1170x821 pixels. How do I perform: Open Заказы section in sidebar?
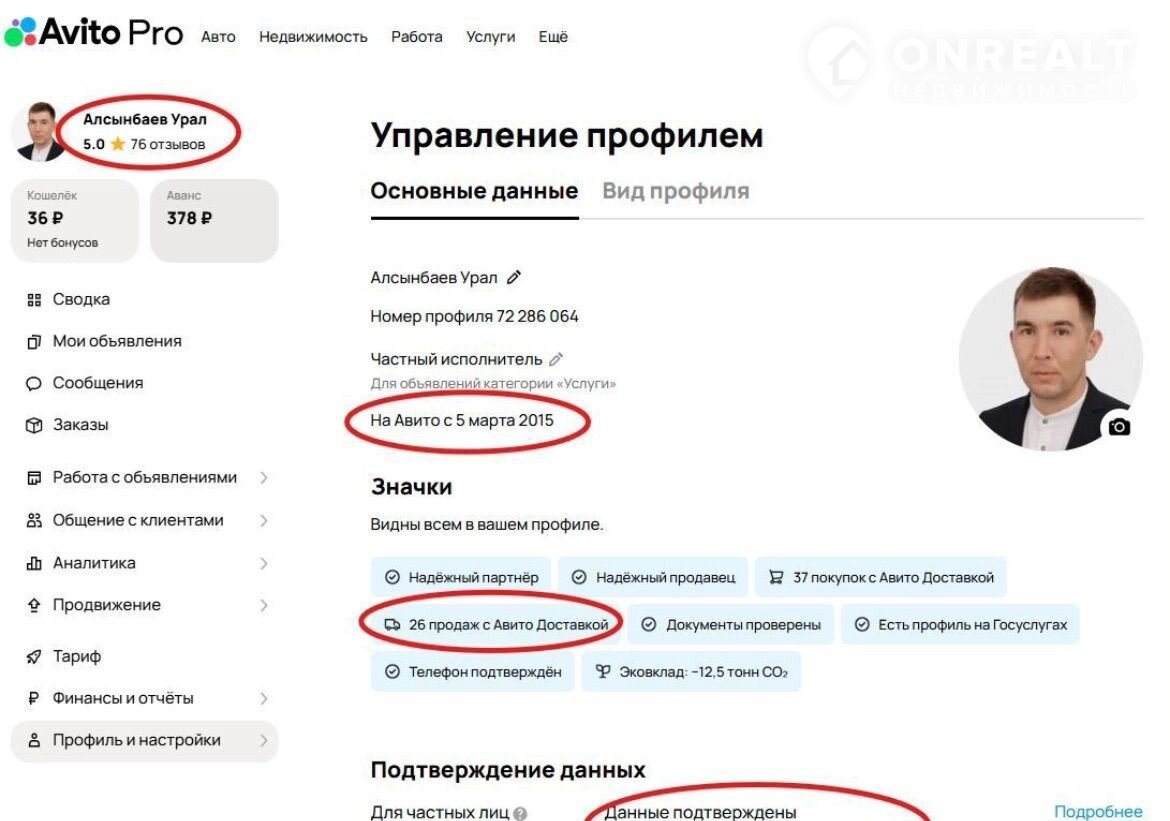click(80, 425)
